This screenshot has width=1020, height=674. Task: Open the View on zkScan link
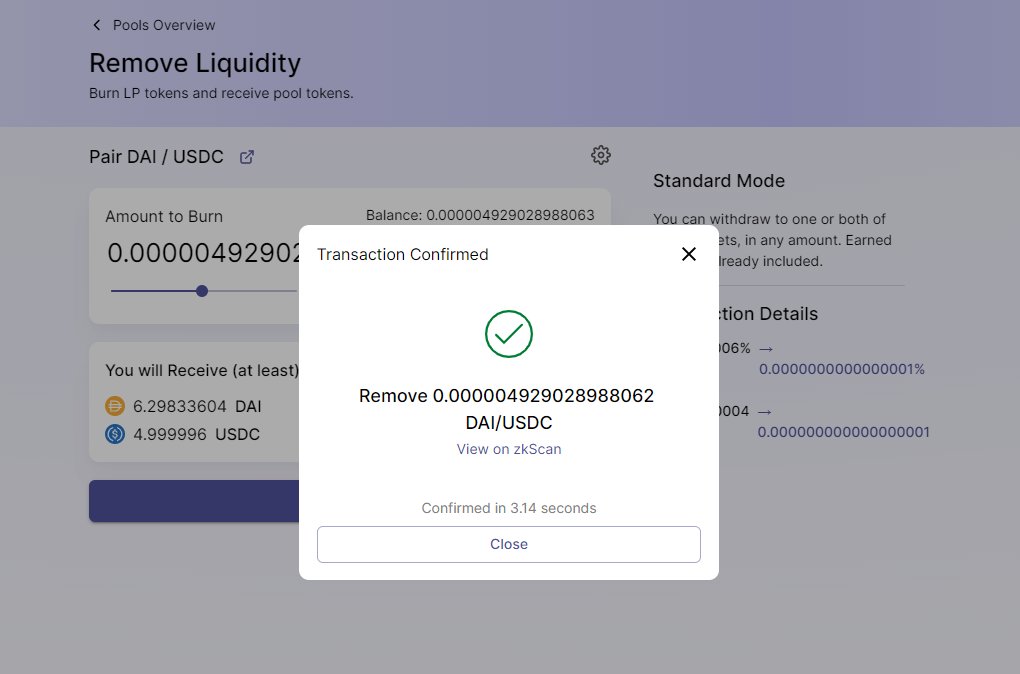click(509, 449)
